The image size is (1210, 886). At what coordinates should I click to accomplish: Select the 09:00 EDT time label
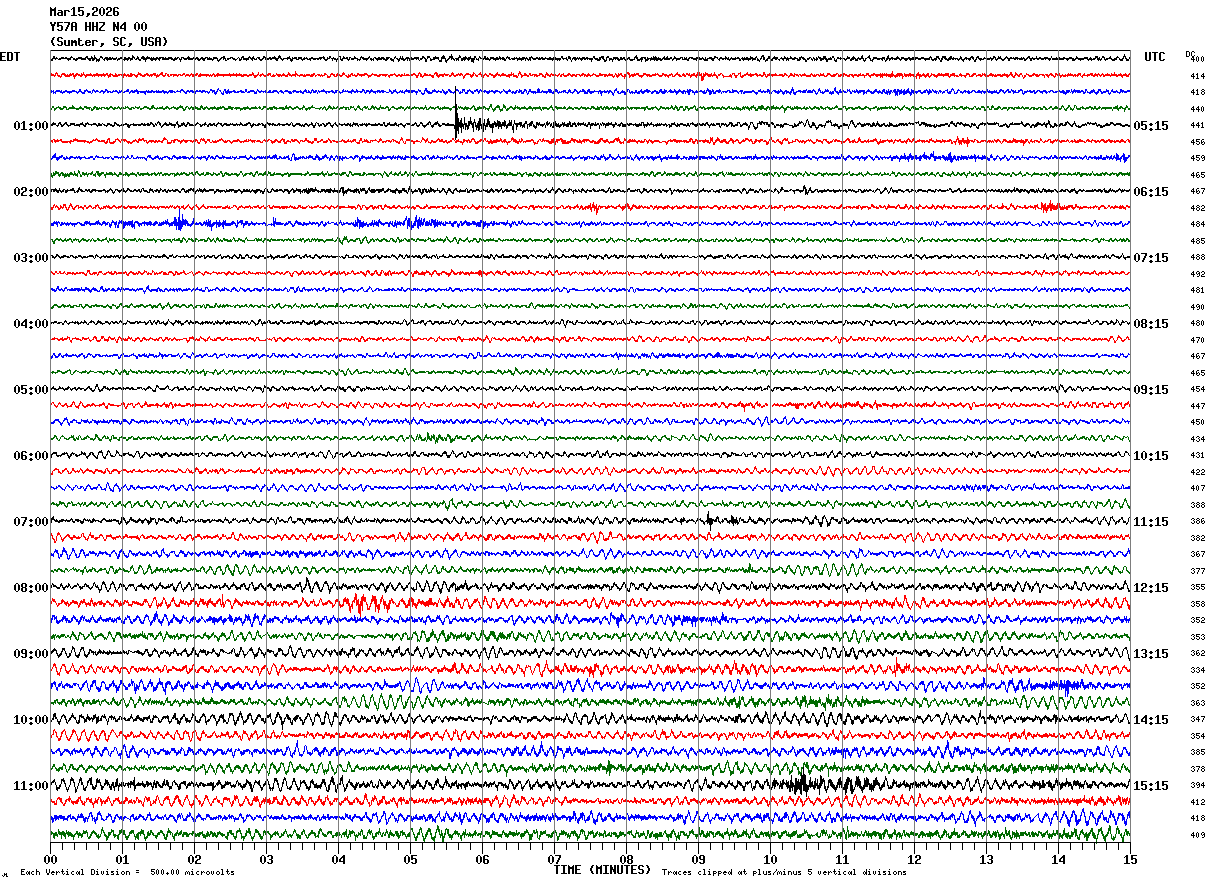tap(31, 654)
